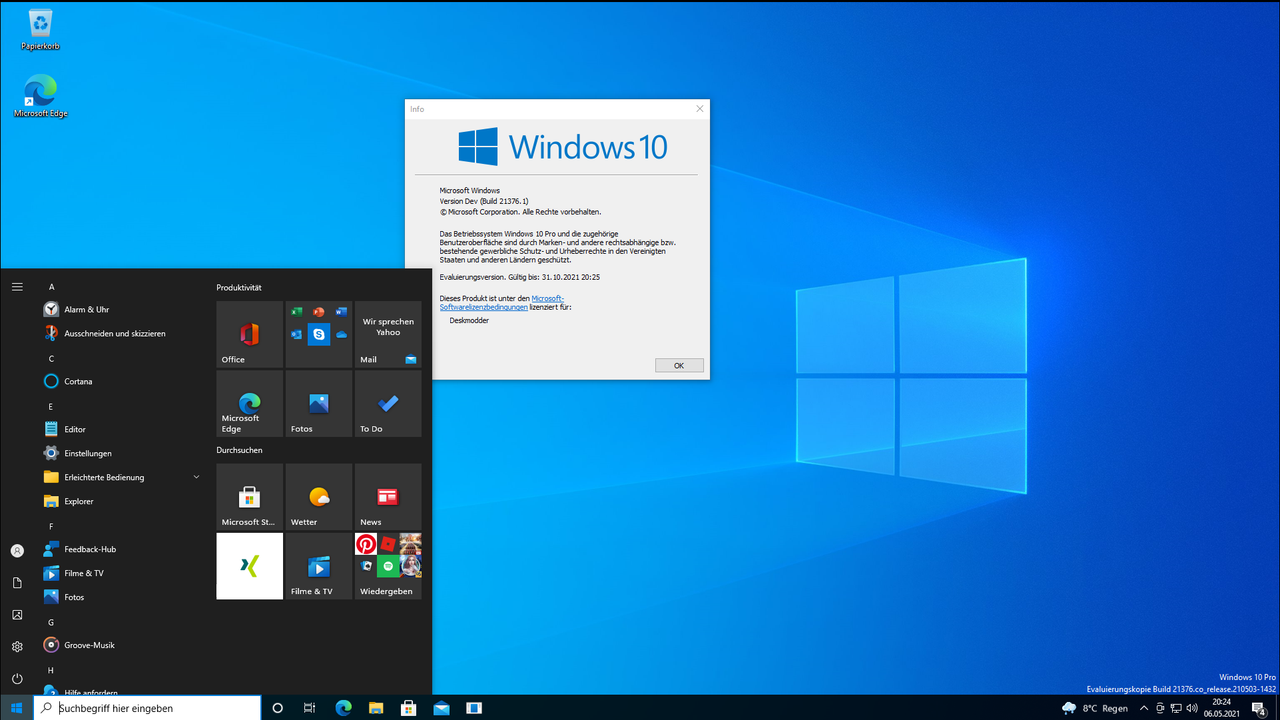
Task: Launch Edge from the taskbar
Action: (343, 708)
